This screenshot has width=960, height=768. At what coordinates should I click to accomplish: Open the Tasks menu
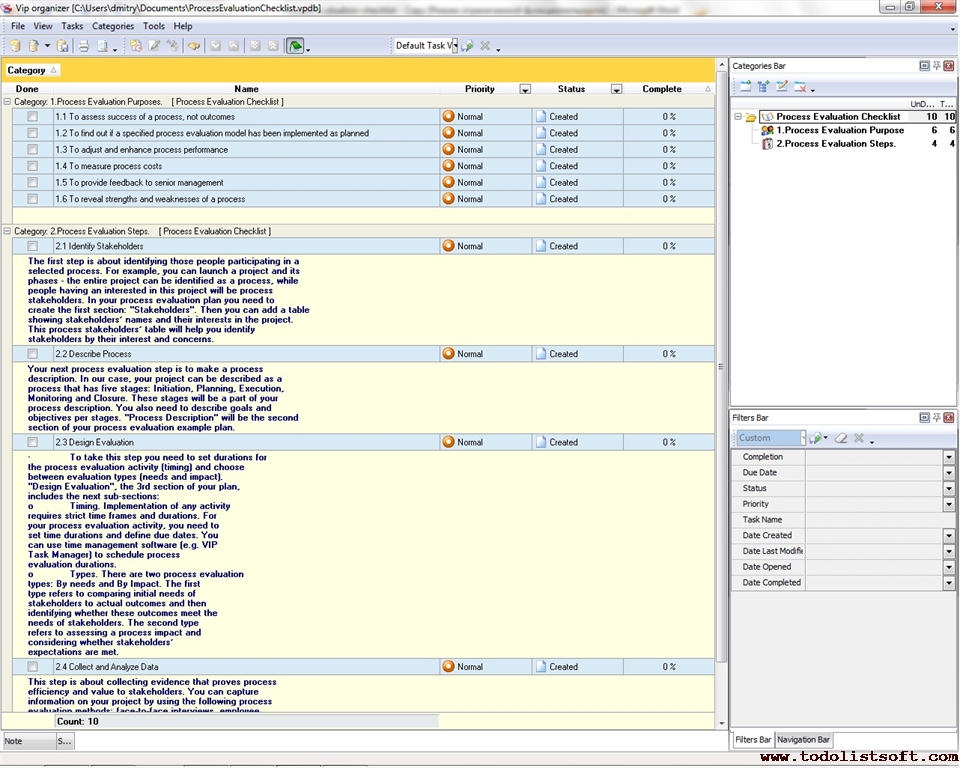(72, 26)
